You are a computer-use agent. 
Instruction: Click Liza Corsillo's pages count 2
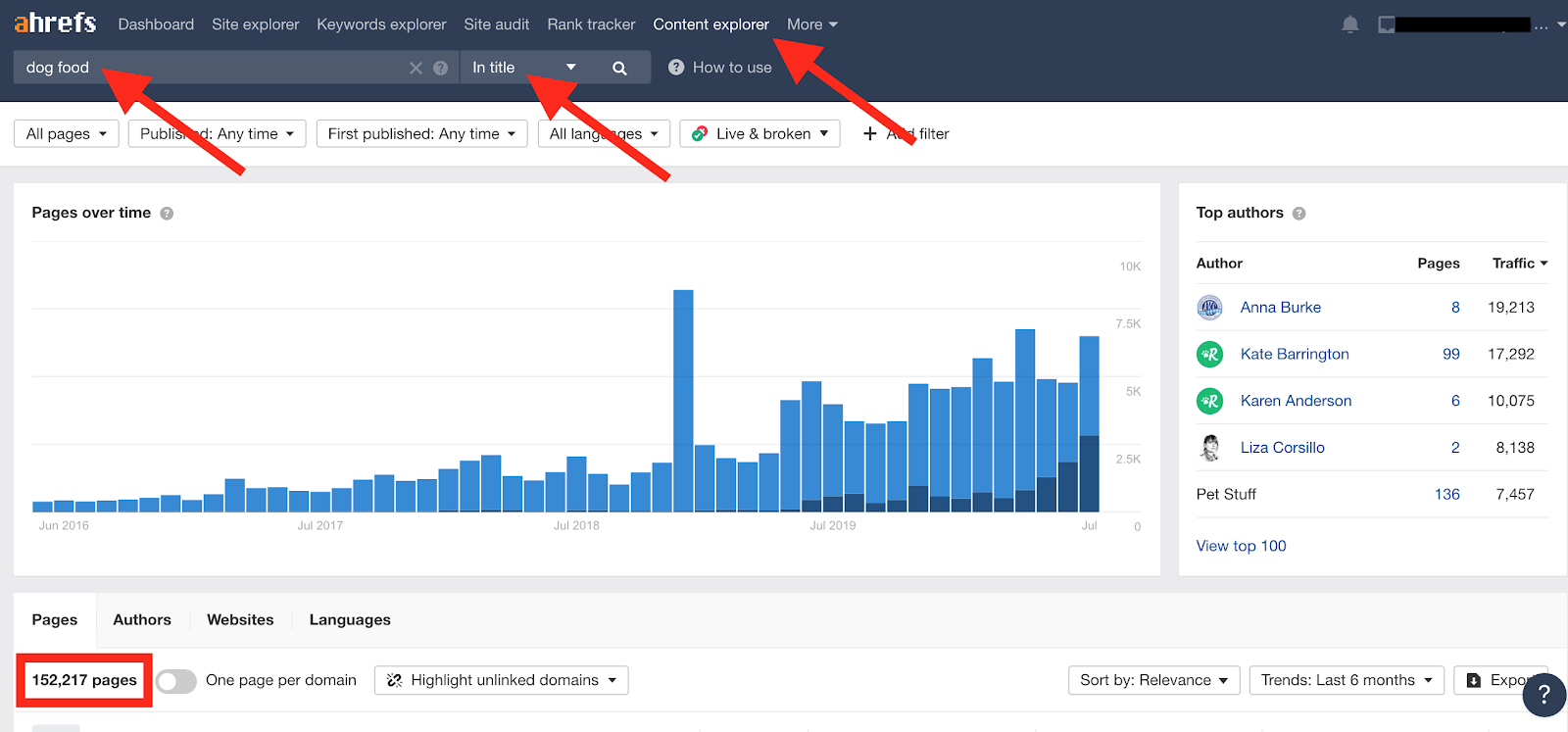1455,448
